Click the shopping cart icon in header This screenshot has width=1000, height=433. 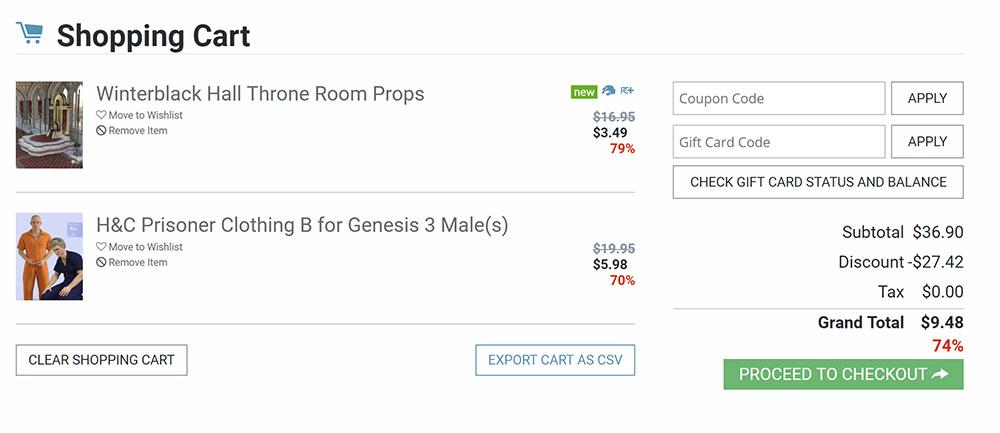pyautogui.click(x=29, y=34)
